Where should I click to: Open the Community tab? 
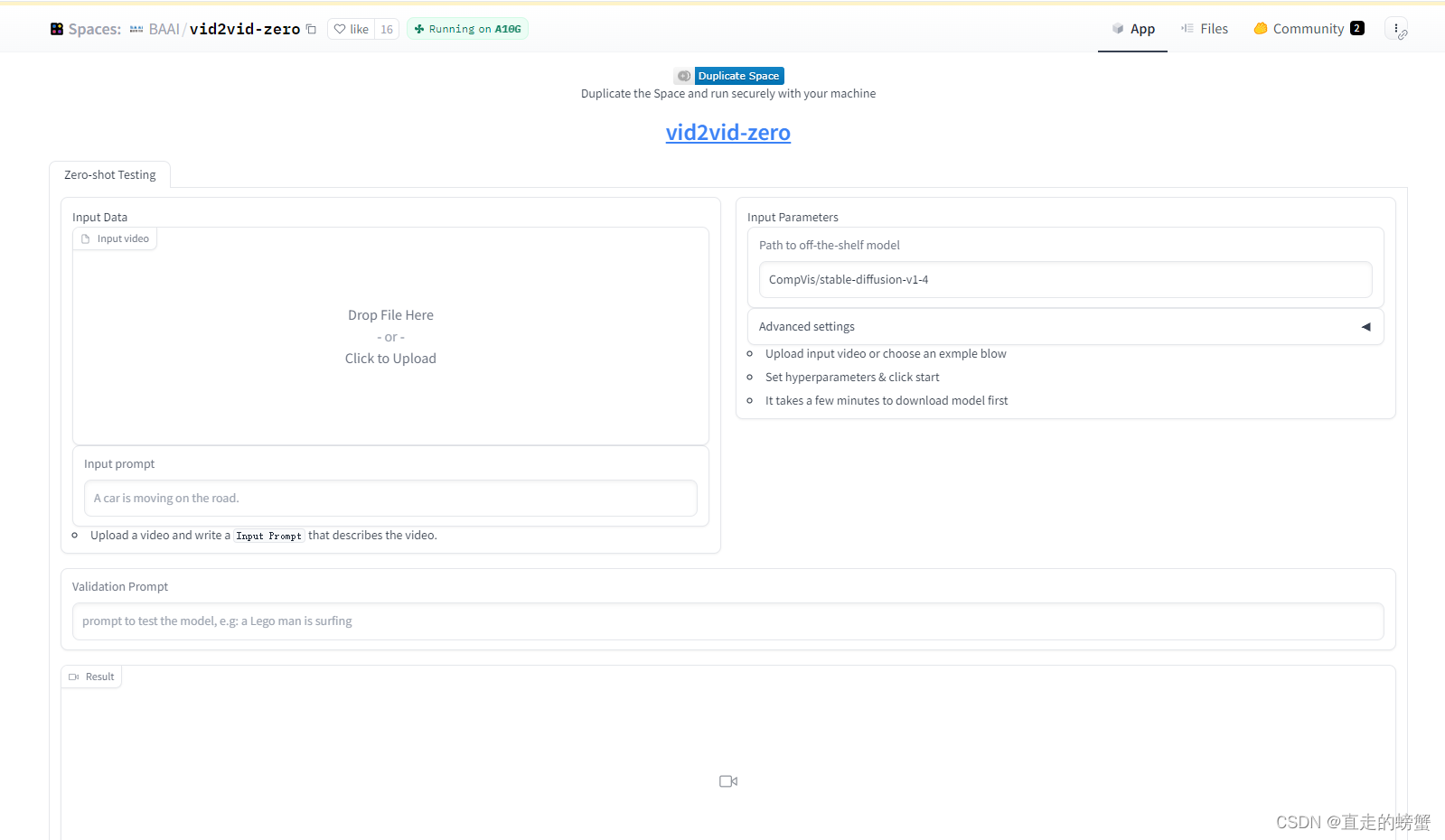[x=1309, y=29]
